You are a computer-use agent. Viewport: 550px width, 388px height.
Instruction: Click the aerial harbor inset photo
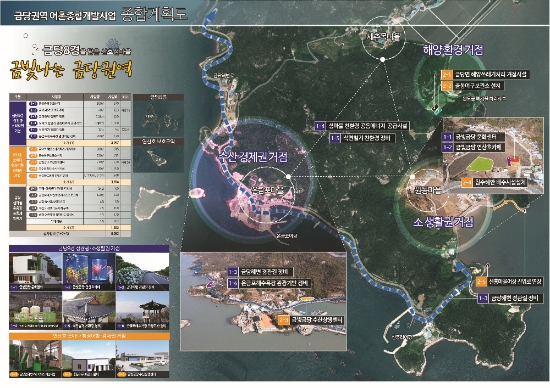click(x=263, y=301)
